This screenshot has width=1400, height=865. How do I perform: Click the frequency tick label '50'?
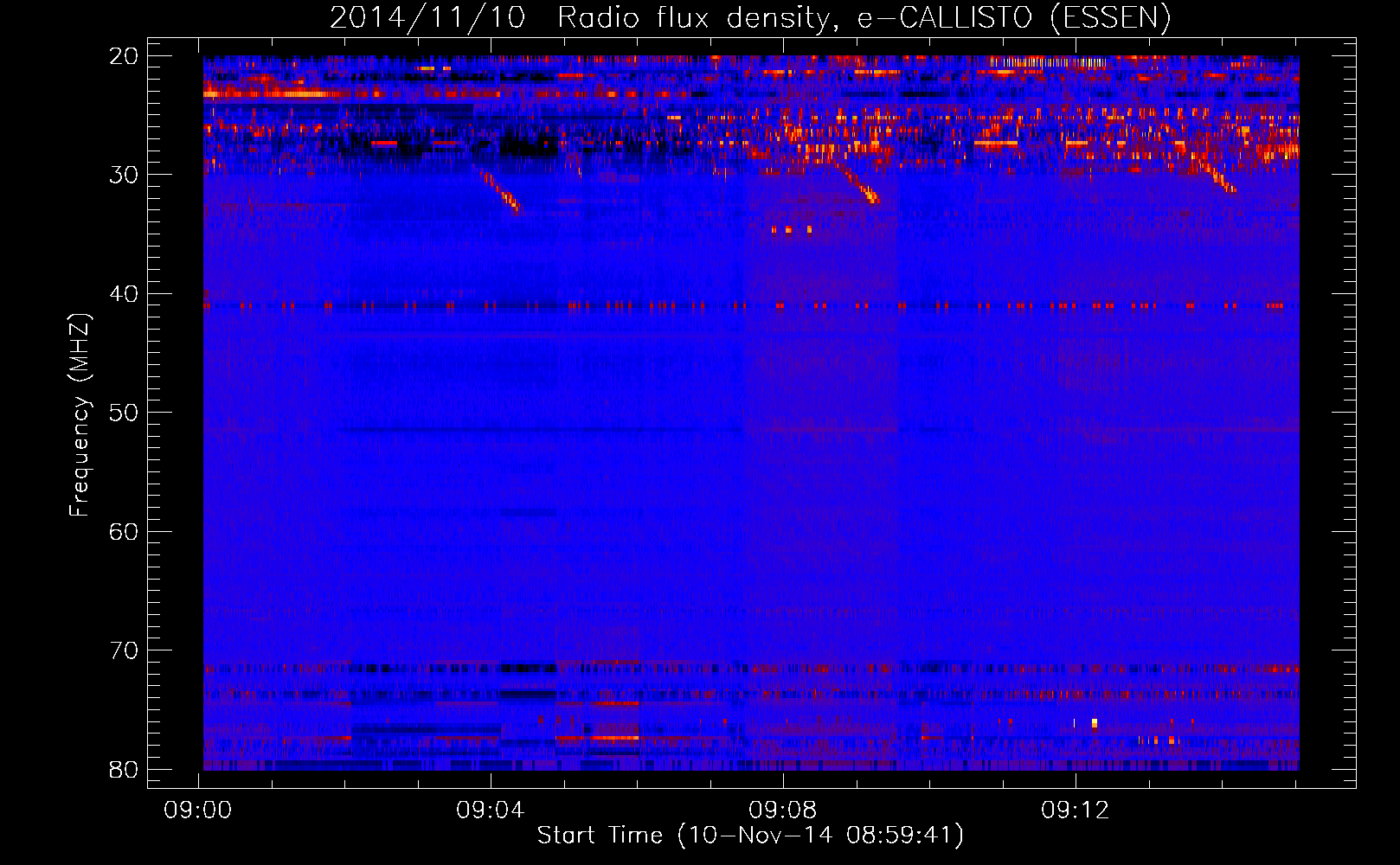coord(124,413)
